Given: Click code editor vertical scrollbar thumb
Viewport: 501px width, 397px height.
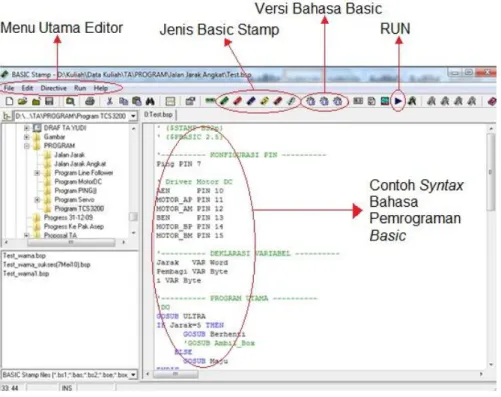Looking at the screenshot, I should coord(491,172).
